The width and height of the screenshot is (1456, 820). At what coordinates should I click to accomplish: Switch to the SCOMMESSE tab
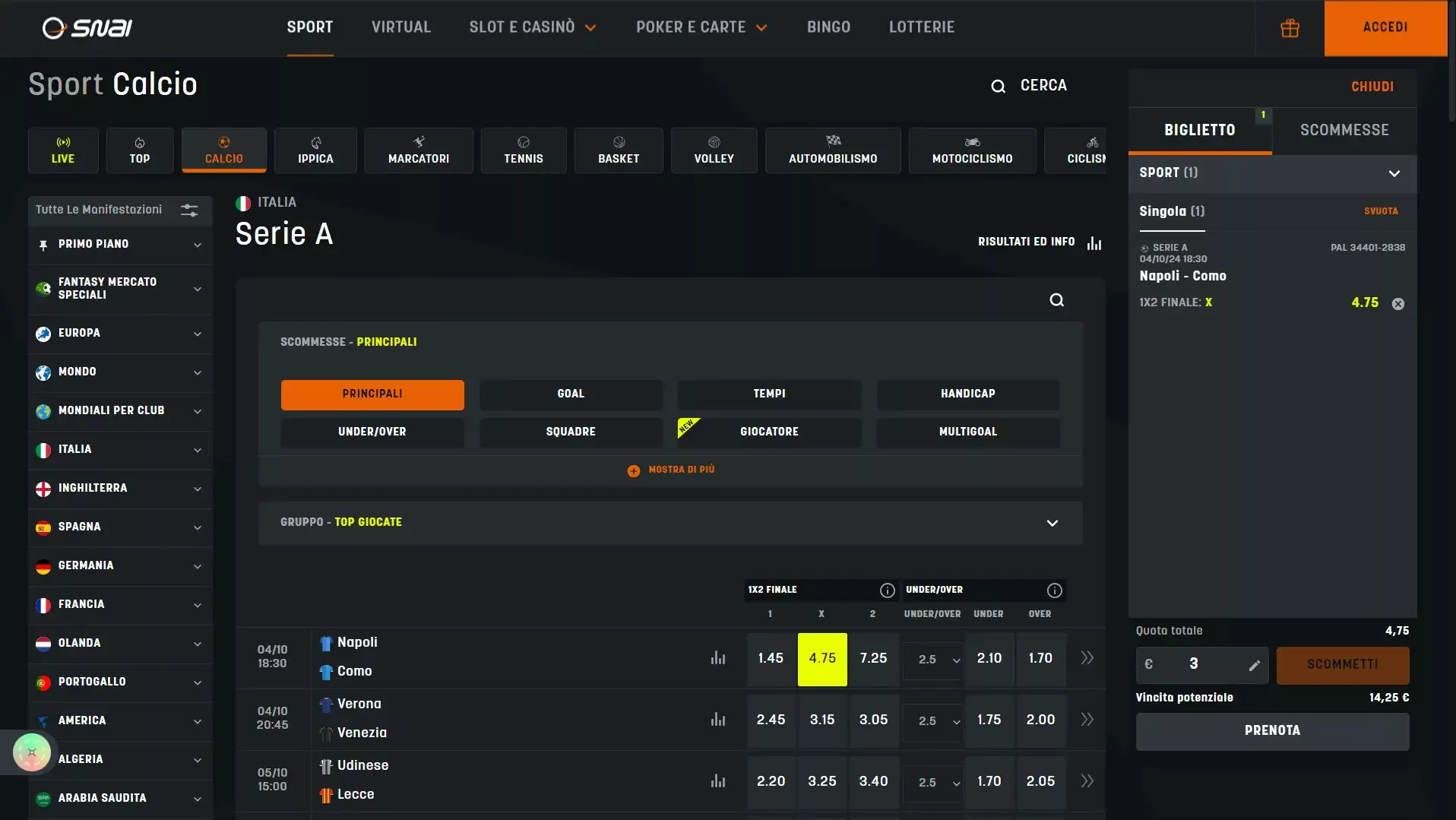(x=1343, y=130)
